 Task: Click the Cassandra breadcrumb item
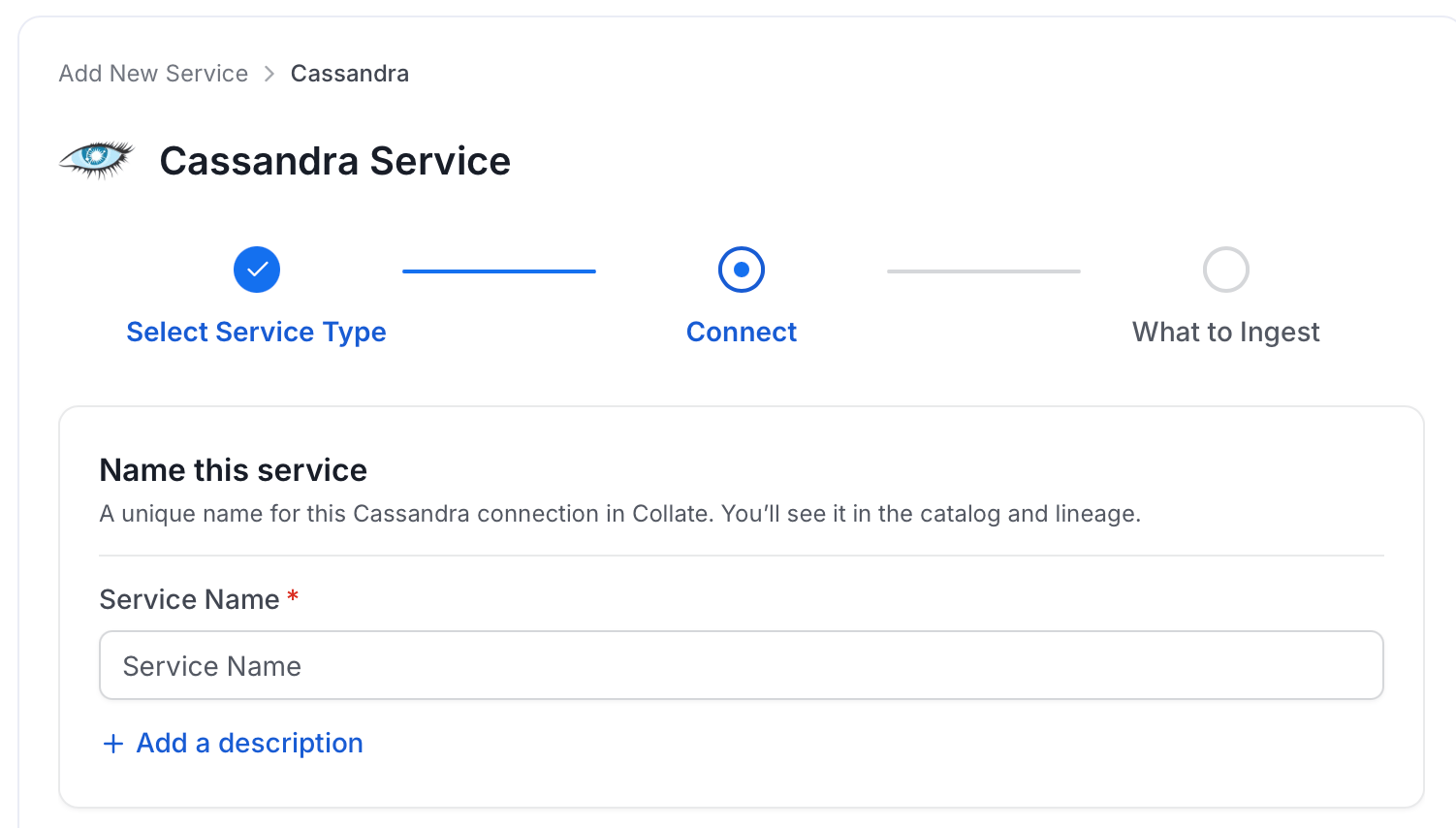349,74
